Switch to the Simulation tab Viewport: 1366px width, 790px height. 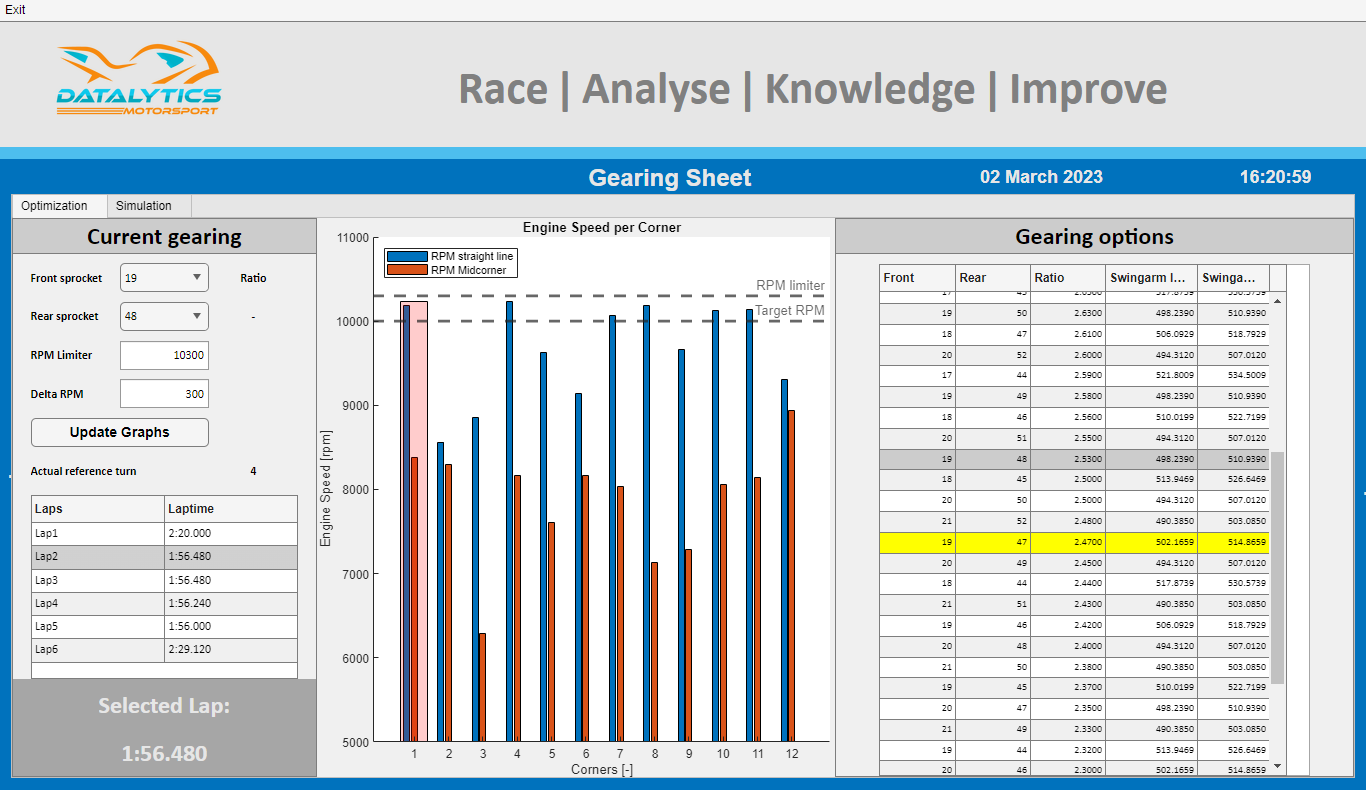pos(144,206)
